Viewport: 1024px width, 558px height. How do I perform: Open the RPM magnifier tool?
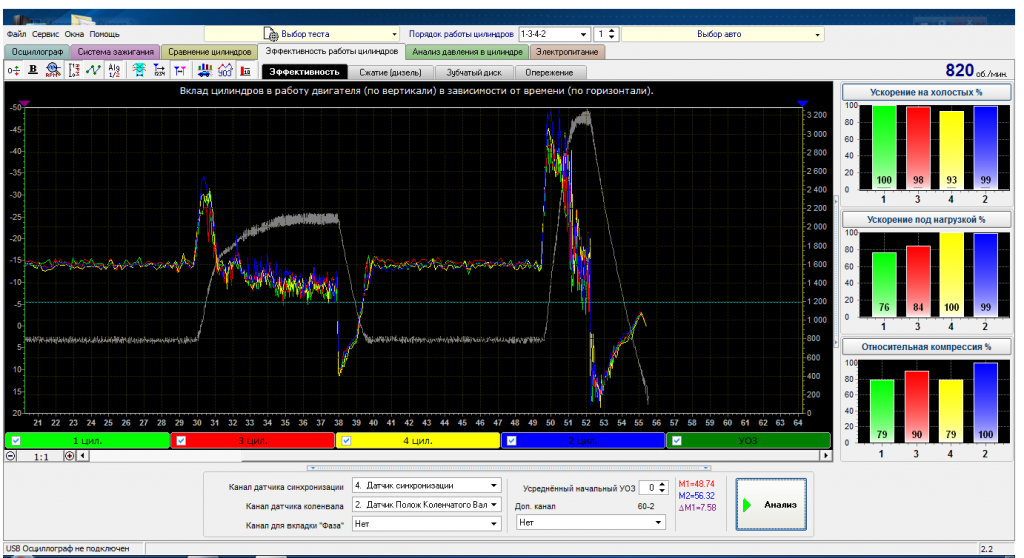[53, 71]
